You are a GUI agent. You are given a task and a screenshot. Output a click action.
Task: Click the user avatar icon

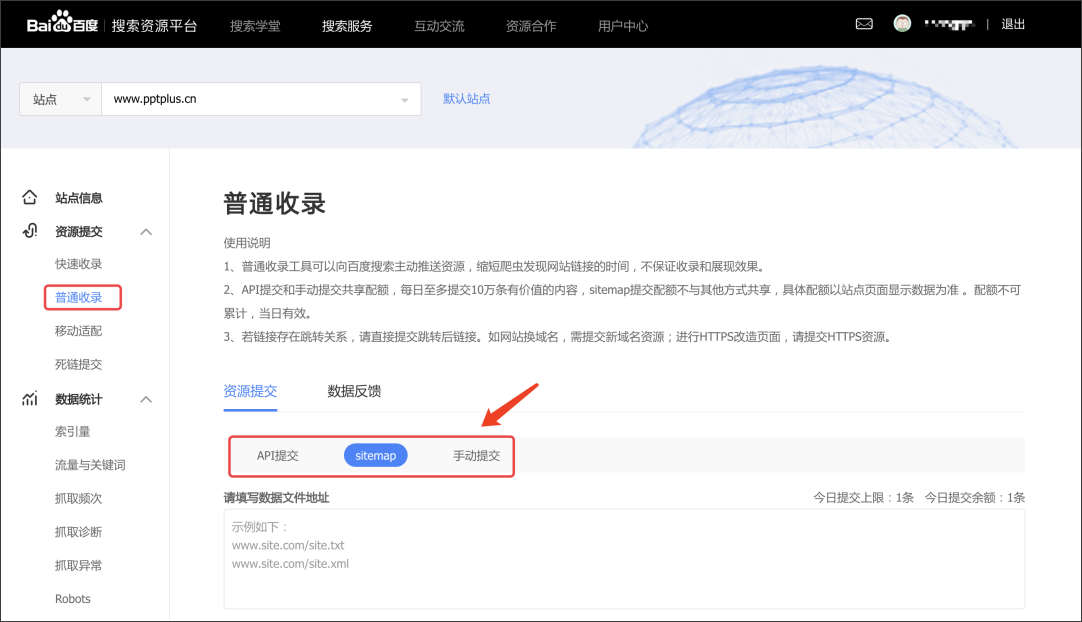902,23
